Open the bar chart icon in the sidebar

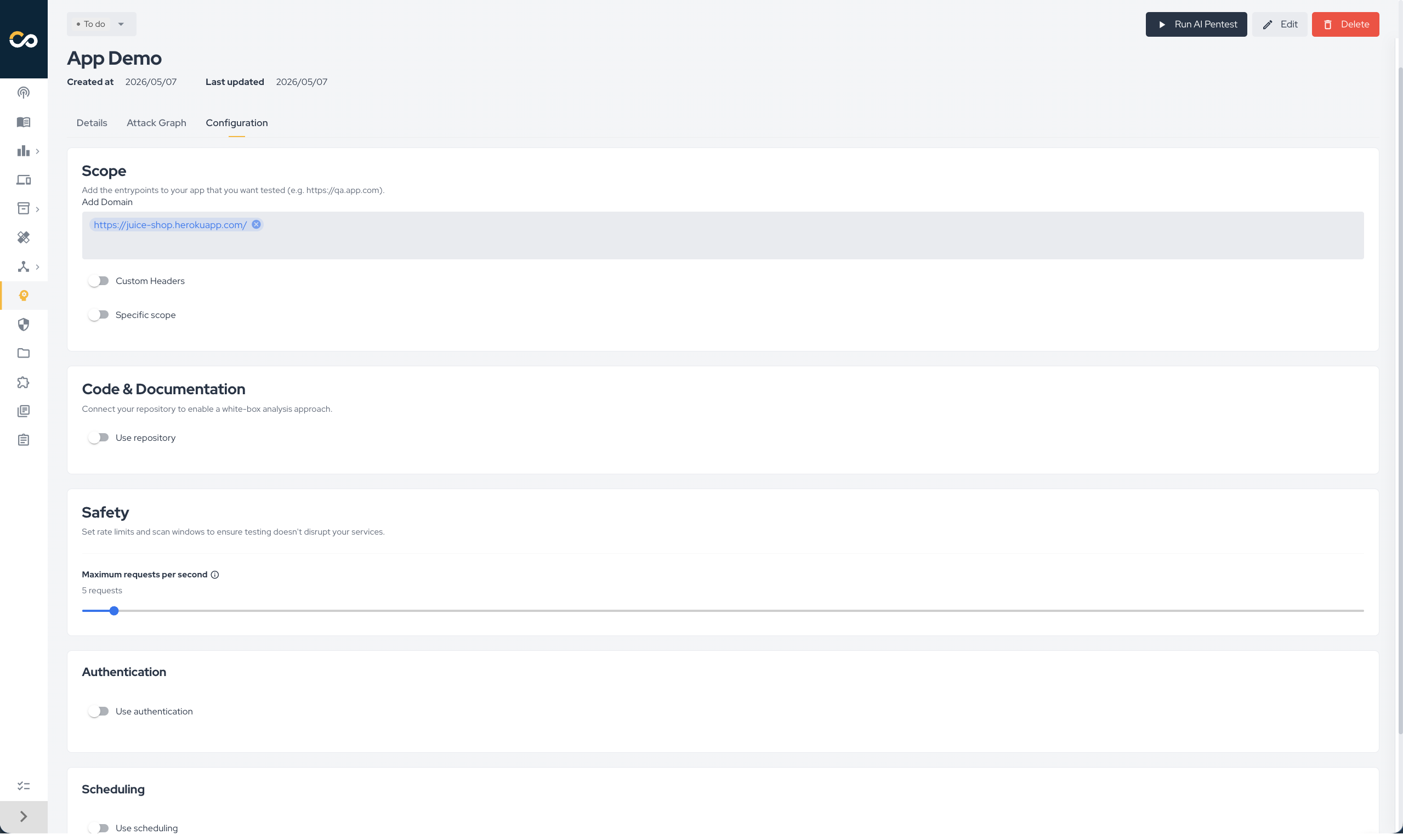point(23,151)
